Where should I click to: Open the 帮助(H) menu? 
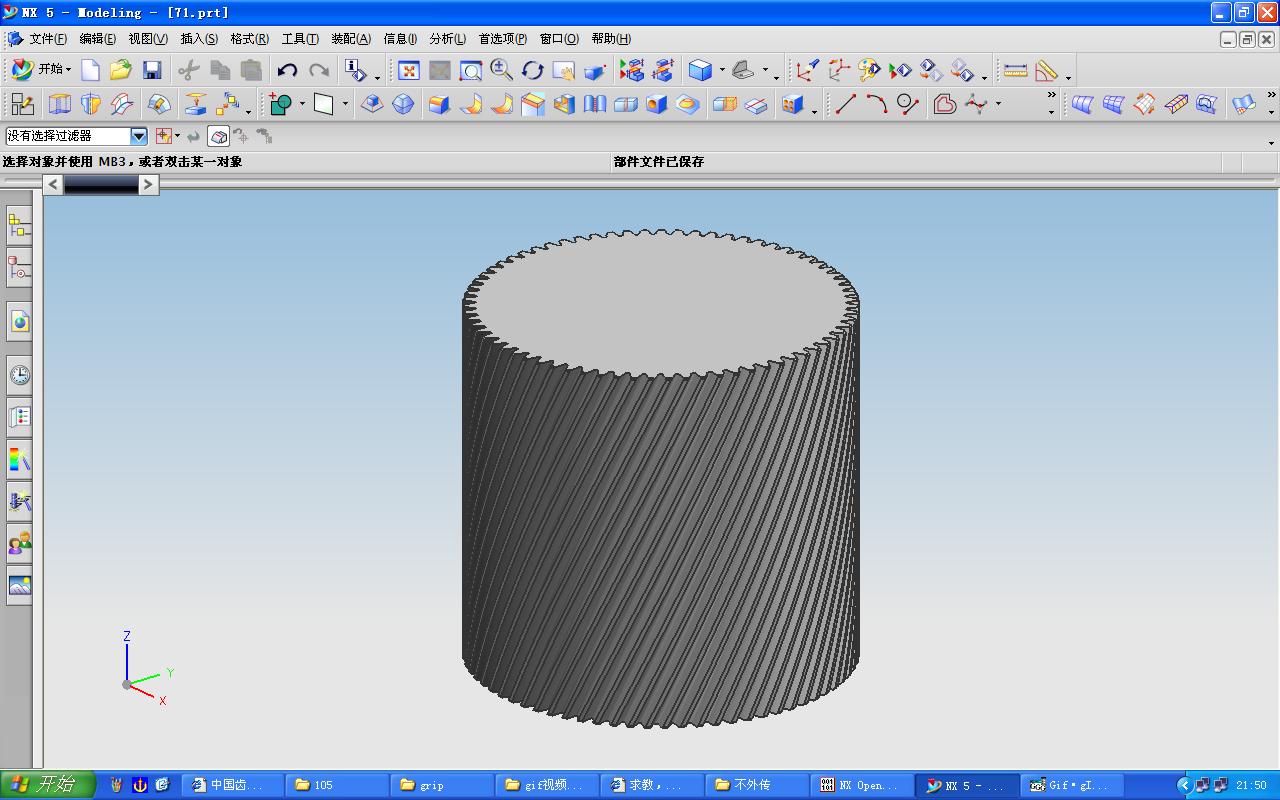click(610, 39)
